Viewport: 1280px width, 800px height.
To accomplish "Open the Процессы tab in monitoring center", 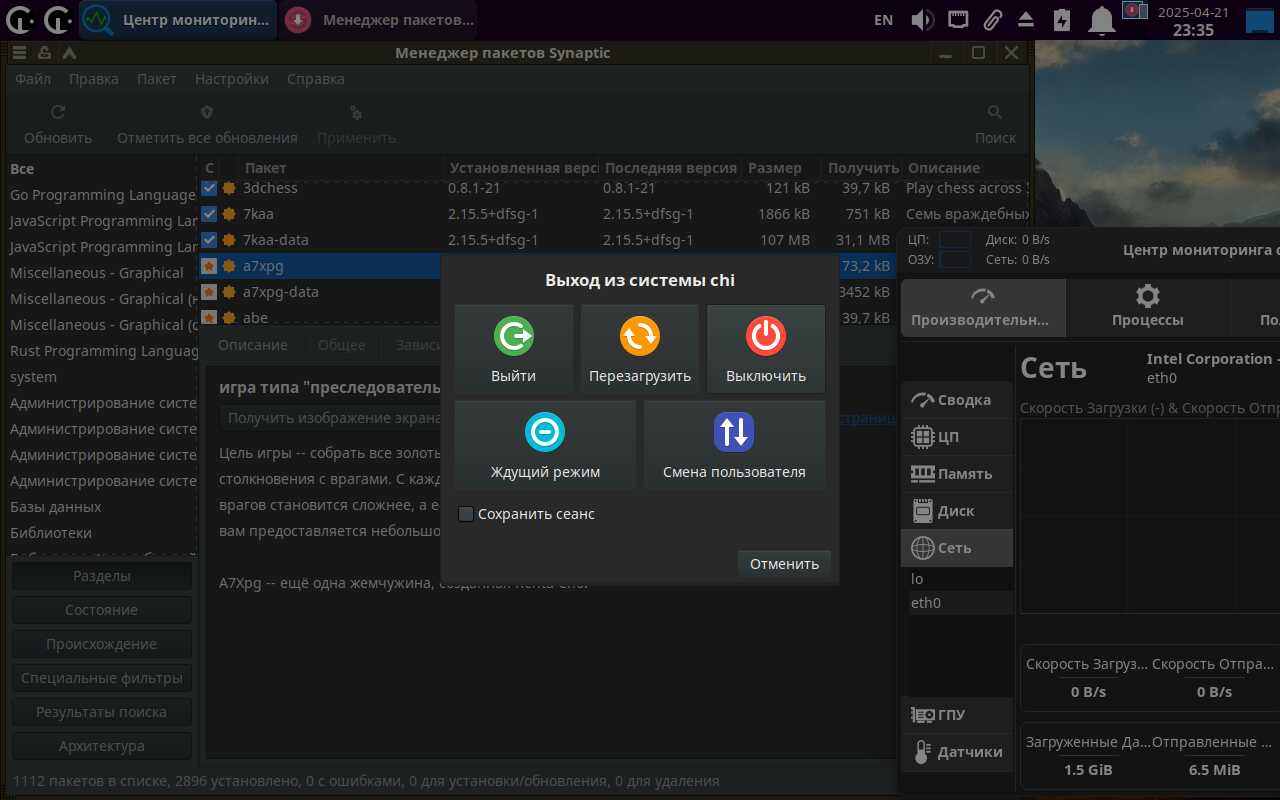I will click(x=1148, y=308).
